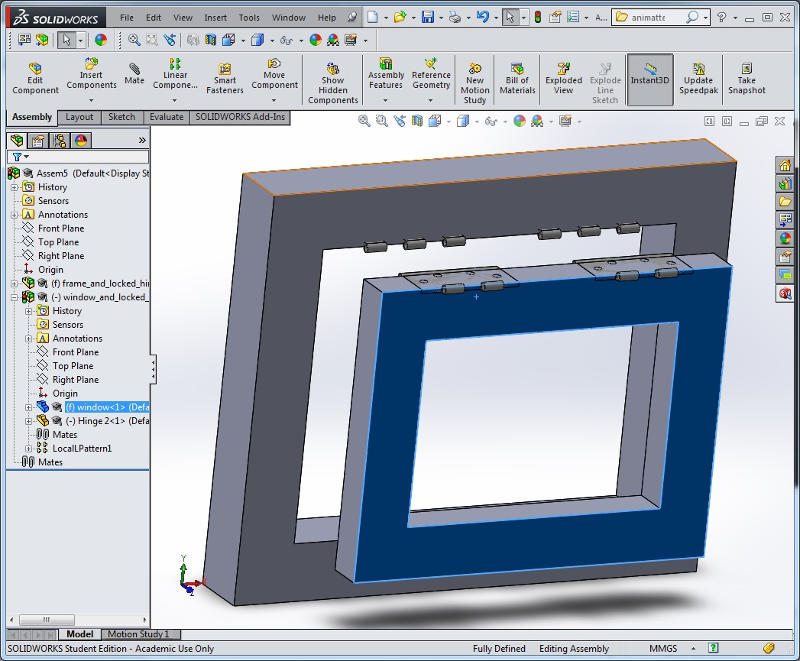Viewport: 800px width, 661px height.
Task: Open the File menu
Action: point(127,17)
